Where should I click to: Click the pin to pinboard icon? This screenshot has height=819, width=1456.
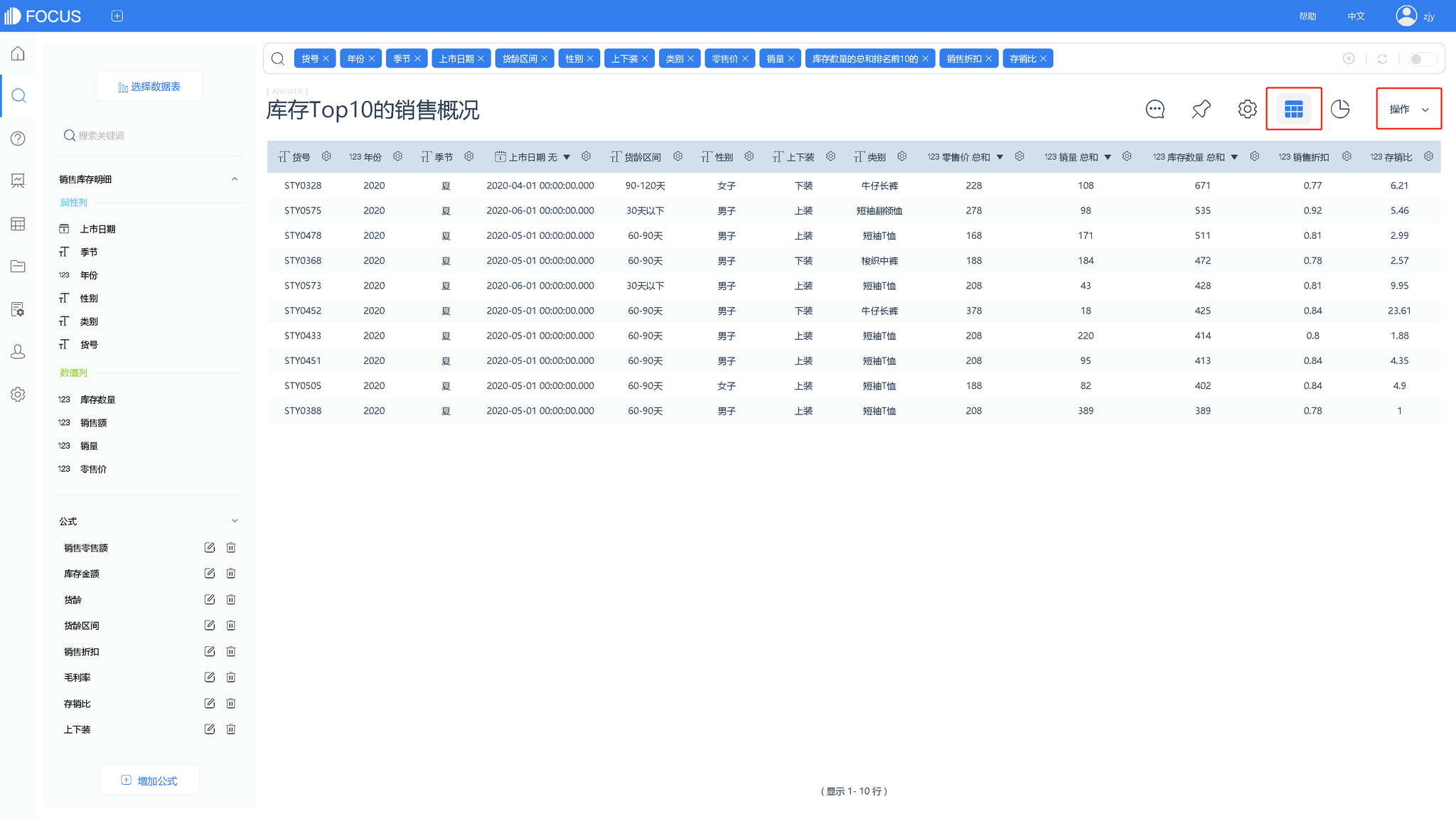1201,109
